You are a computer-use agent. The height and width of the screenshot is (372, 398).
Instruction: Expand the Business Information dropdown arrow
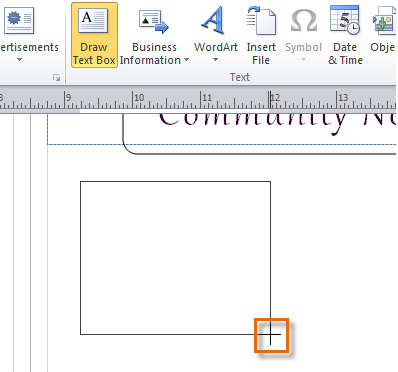click(x=186, y=60)
